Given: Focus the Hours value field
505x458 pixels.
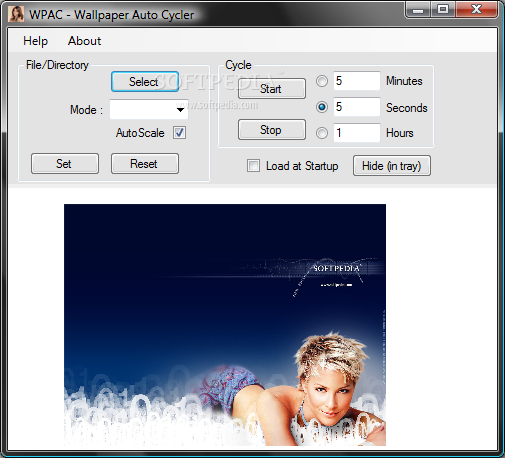Looking at the screenshot, I should (357, 133).
